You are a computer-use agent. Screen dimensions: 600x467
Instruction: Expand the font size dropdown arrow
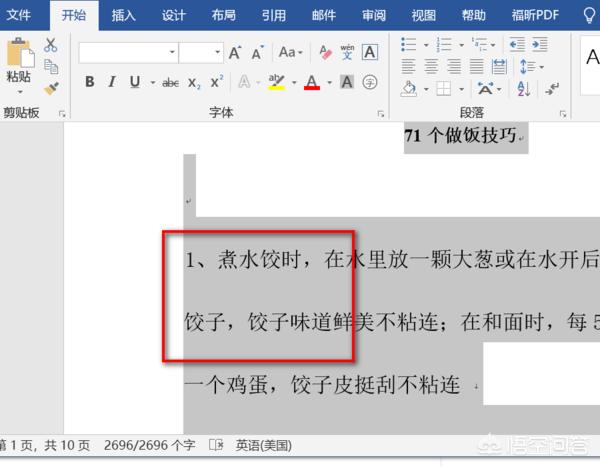tap(217, 52)
